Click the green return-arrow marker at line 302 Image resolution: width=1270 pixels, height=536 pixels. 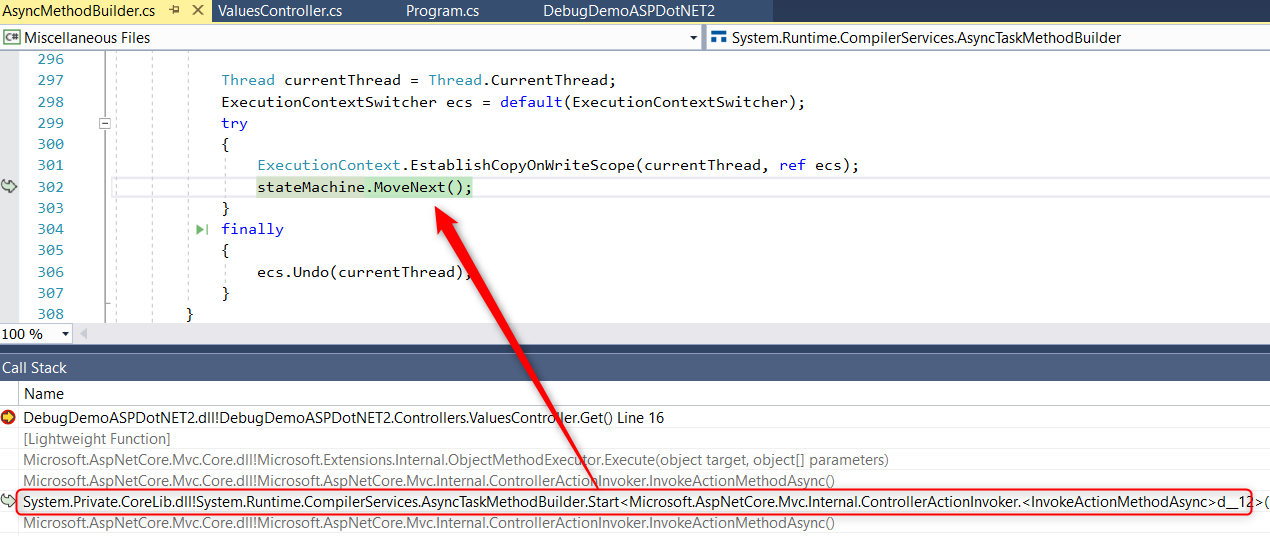click(9, 187)
